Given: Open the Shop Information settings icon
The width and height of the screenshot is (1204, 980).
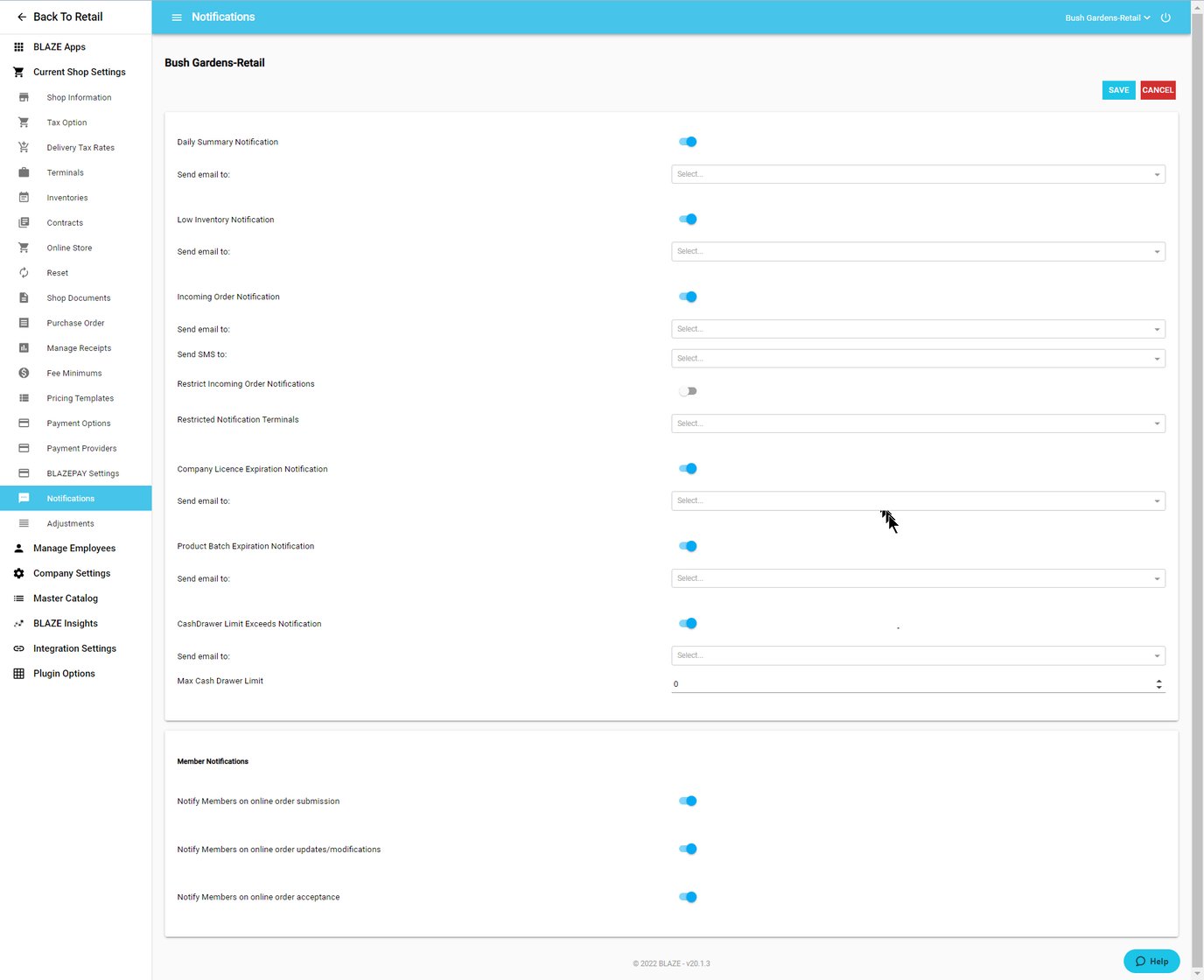Looking at the screenshot, I should point(24,97).
